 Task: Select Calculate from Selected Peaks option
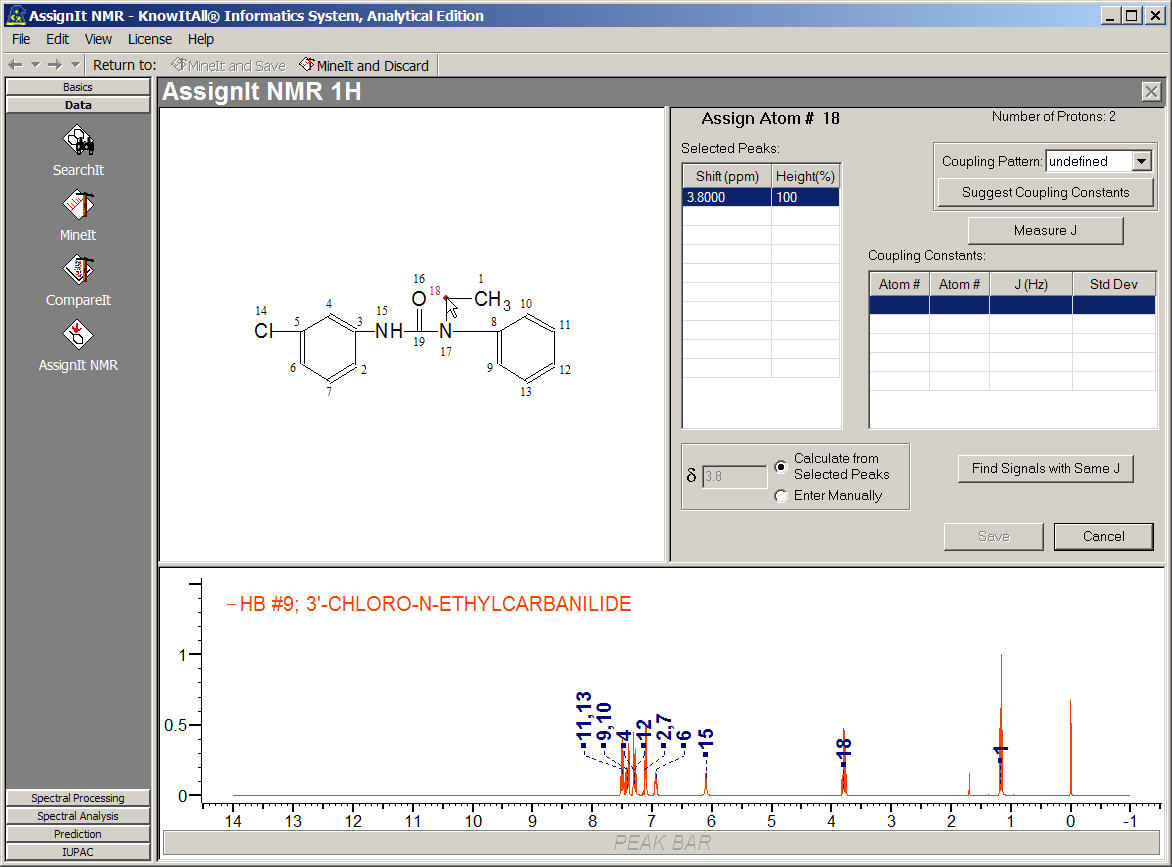point(781,466)
